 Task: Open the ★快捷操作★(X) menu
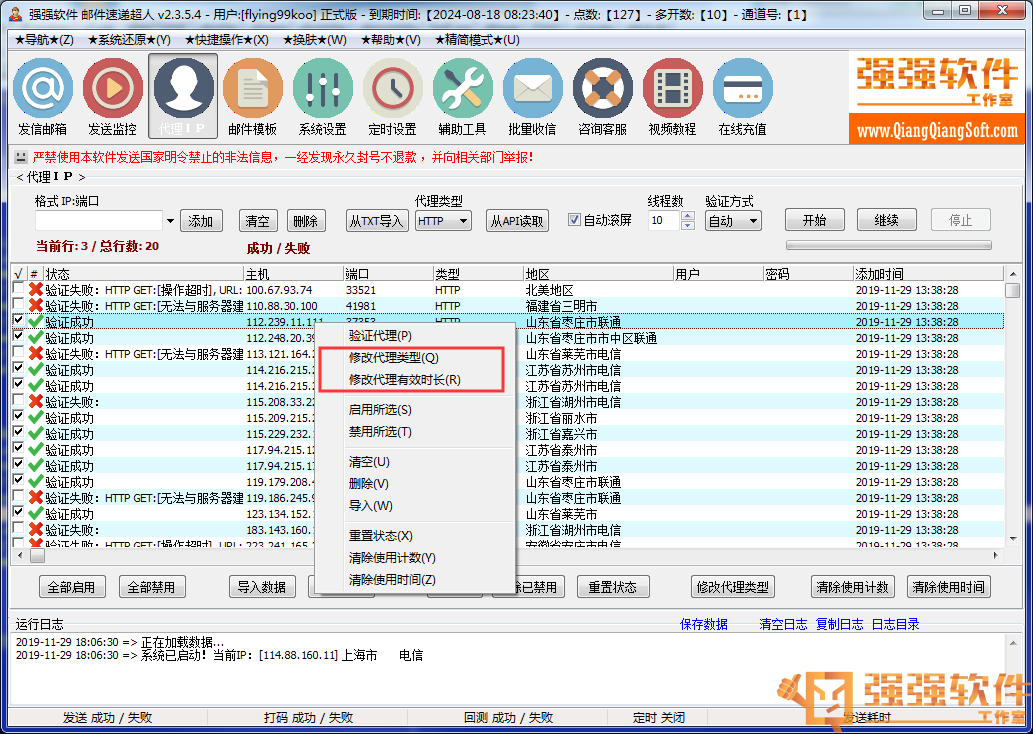coord(227,40)
